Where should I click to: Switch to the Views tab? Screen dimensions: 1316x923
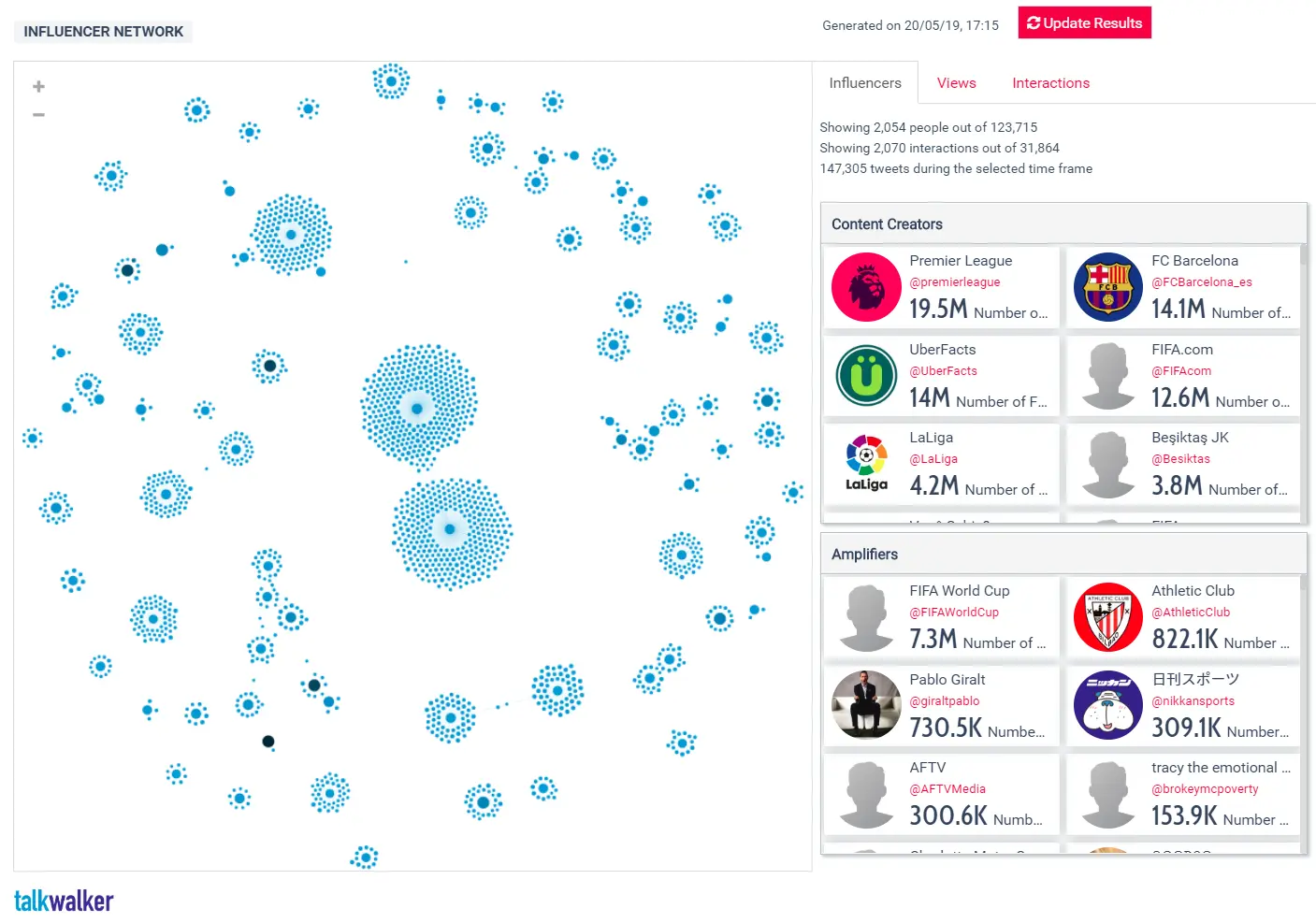point(956,83)
